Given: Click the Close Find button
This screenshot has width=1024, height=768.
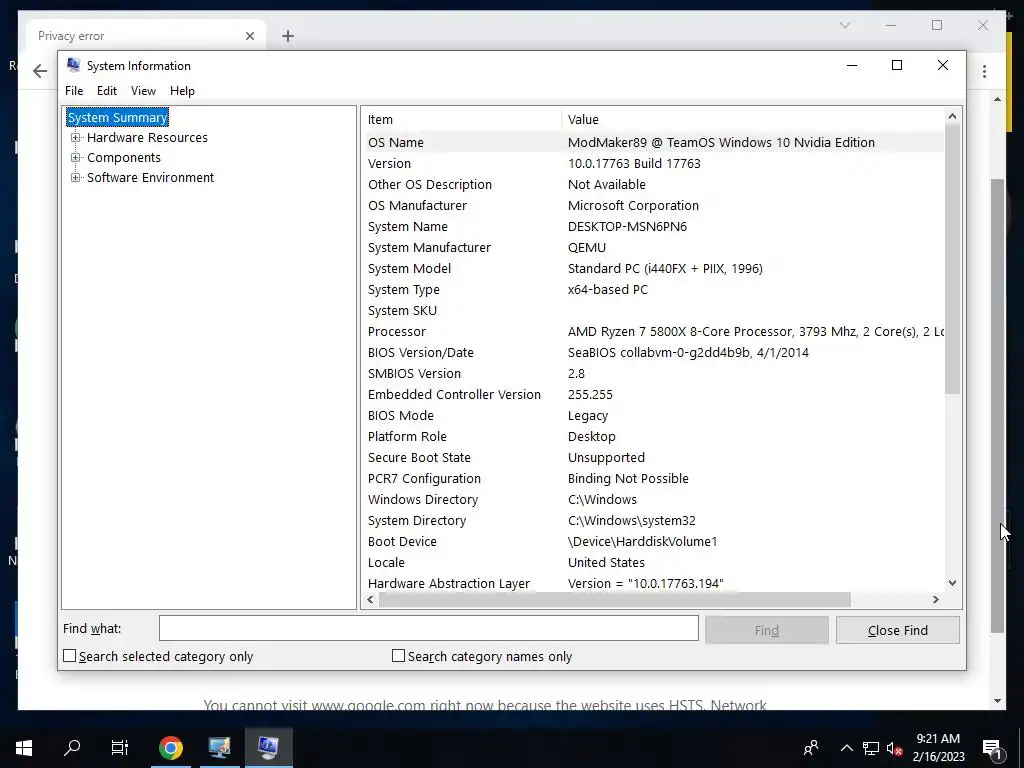Looking at the screenshot, I should [x=897, y=630].
